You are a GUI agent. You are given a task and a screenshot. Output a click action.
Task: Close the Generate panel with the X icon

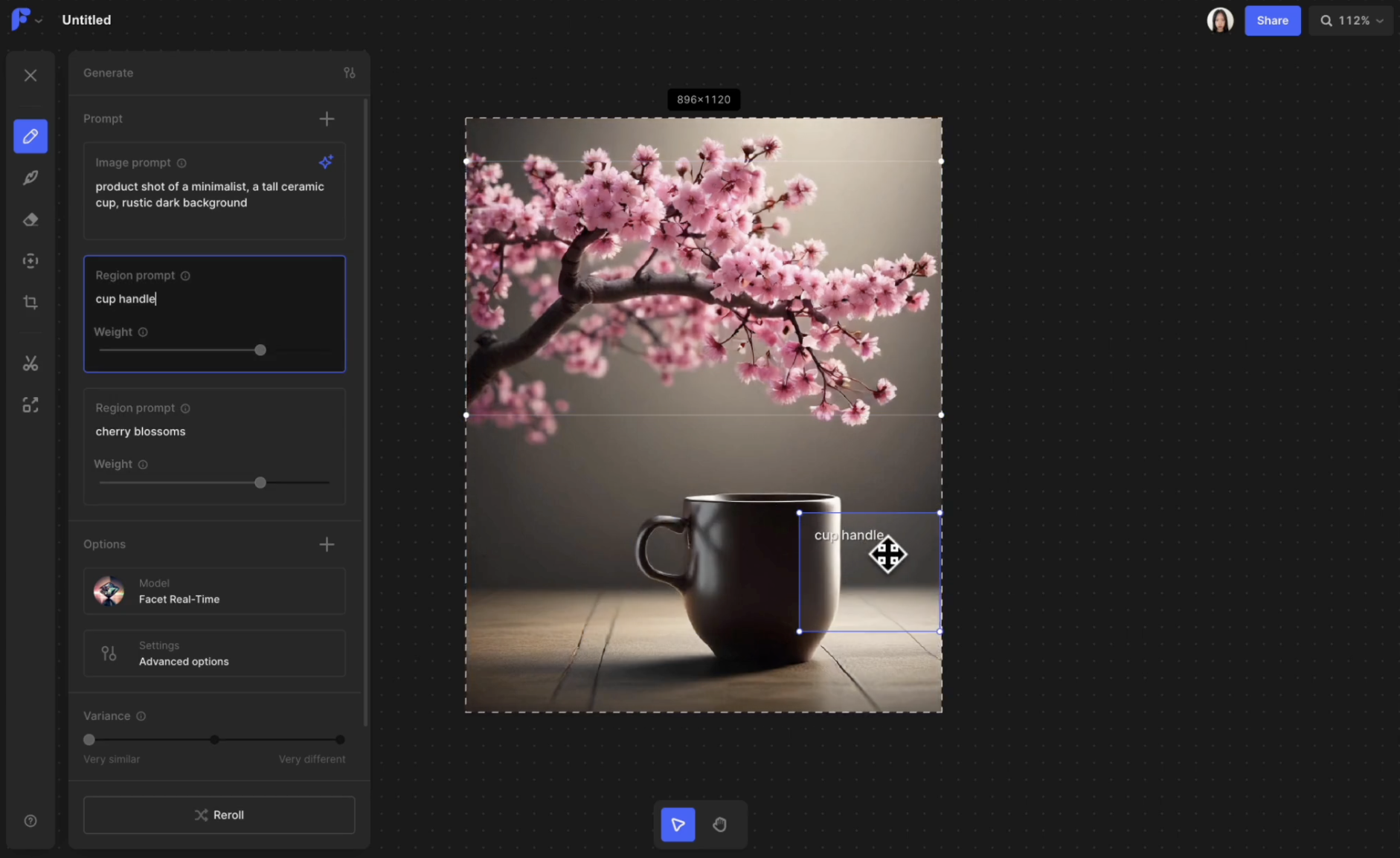click(x=30, y=75)
